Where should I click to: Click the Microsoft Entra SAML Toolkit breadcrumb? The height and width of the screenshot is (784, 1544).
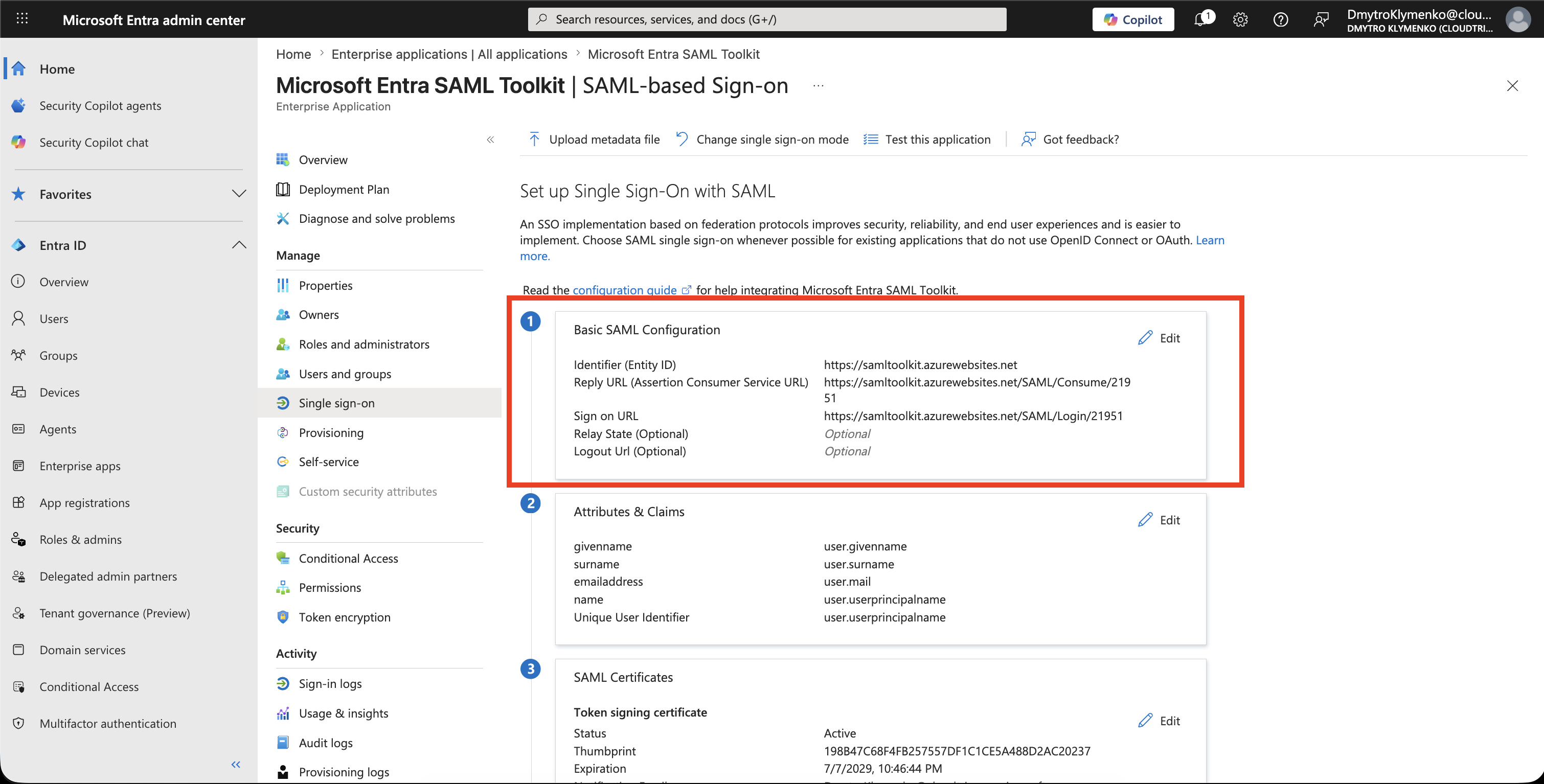click(x=674, y=54)
